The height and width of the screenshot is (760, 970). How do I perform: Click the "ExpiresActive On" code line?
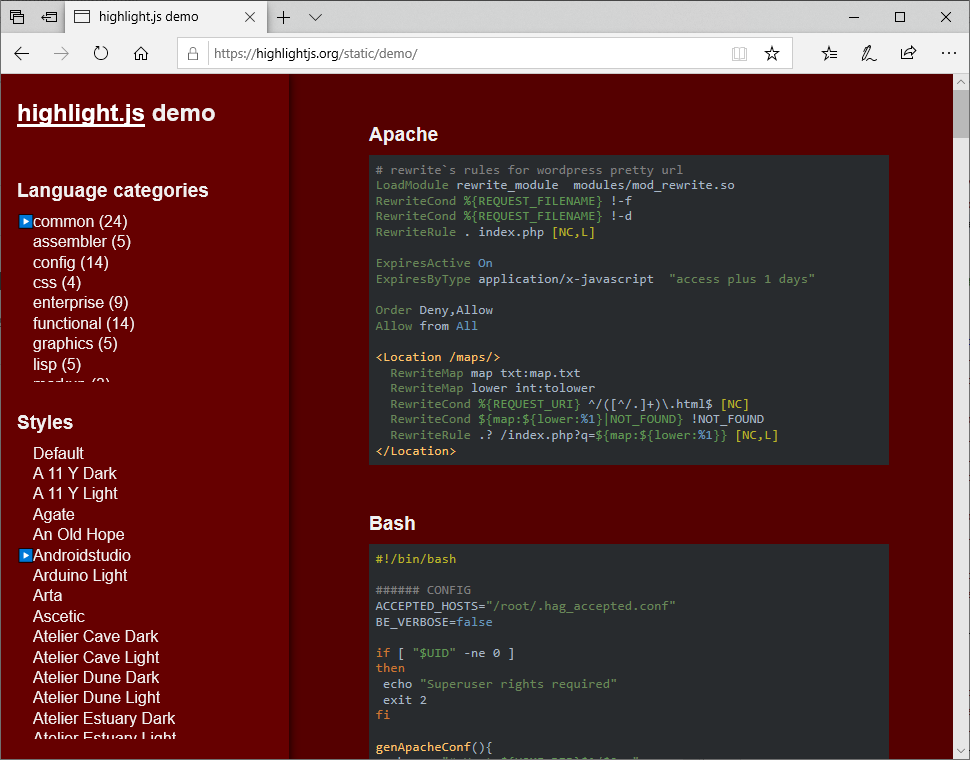tap(434, 263)
